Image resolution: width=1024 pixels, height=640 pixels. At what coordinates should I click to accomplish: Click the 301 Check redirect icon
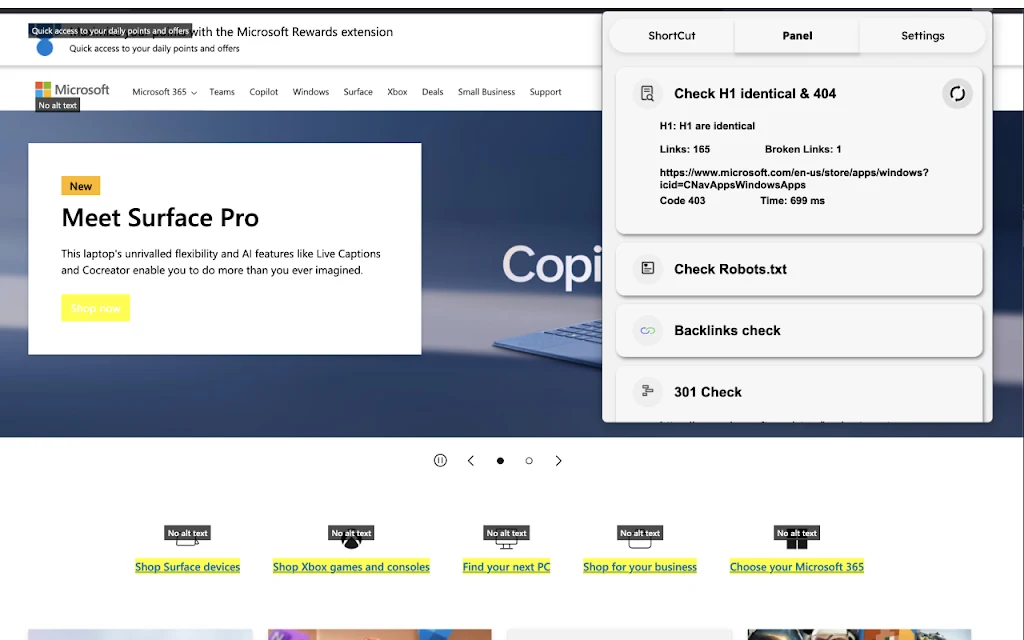point(647,391)
